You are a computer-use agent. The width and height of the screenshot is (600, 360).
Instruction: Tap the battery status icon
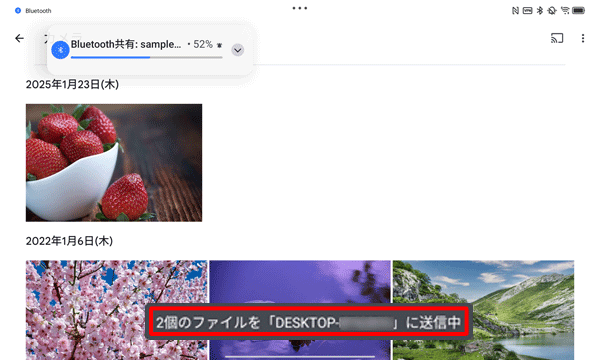pyautogui.click(x=578, y=11)
